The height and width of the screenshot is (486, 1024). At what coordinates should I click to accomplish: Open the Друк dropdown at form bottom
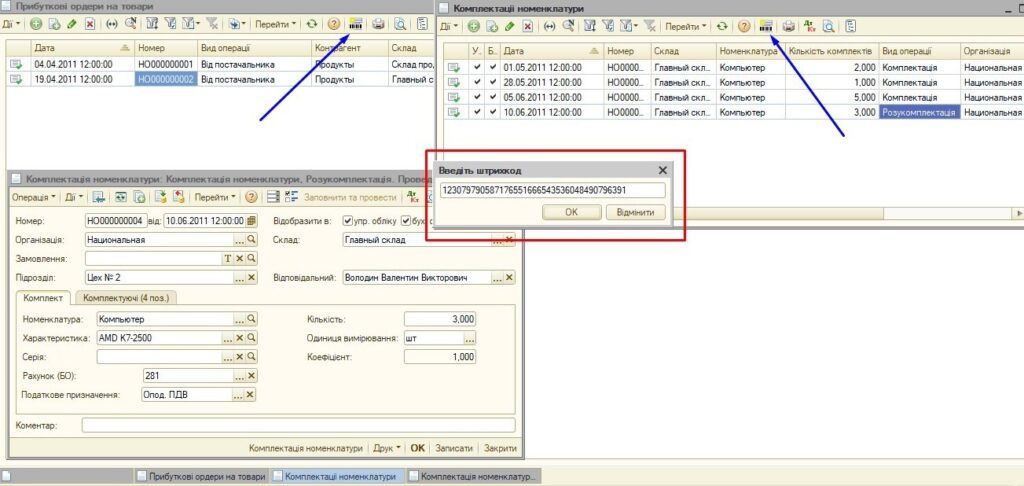click(386, 448)
